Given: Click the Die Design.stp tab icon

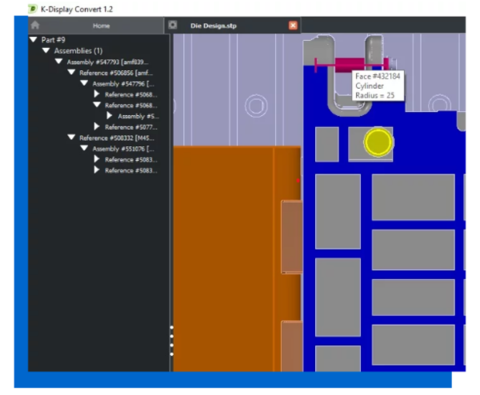Looking at the screenshot, I should [173, 25].
